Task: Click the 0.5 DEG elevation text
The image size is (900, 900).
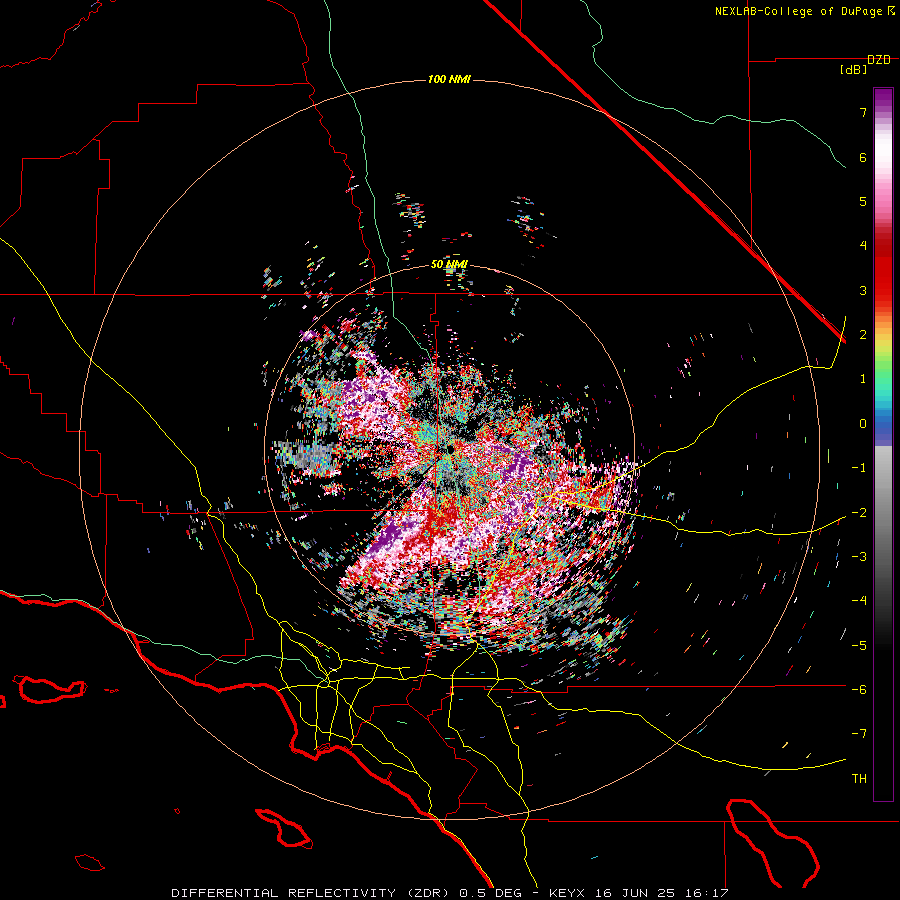Action: (x=490, y=893)
